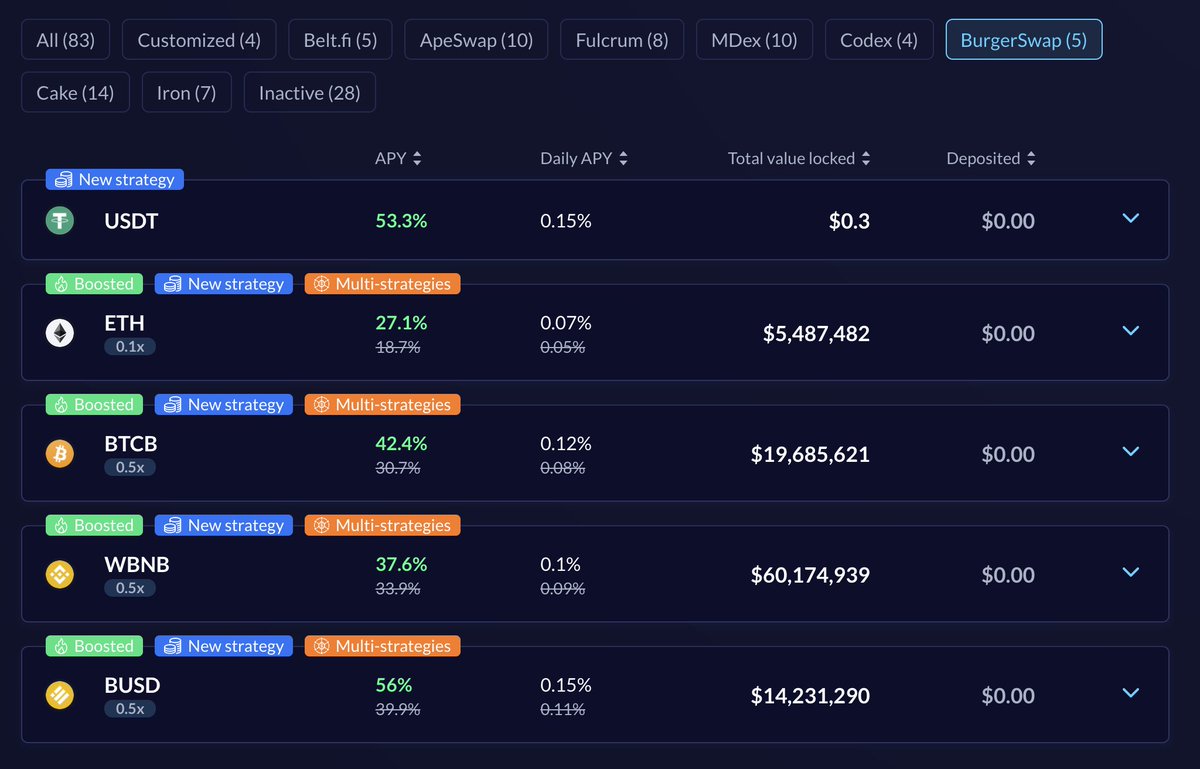1200x769 pixels.
Task: Click the New strategy badge on BTCB row
Action: (x=224, y=404)
